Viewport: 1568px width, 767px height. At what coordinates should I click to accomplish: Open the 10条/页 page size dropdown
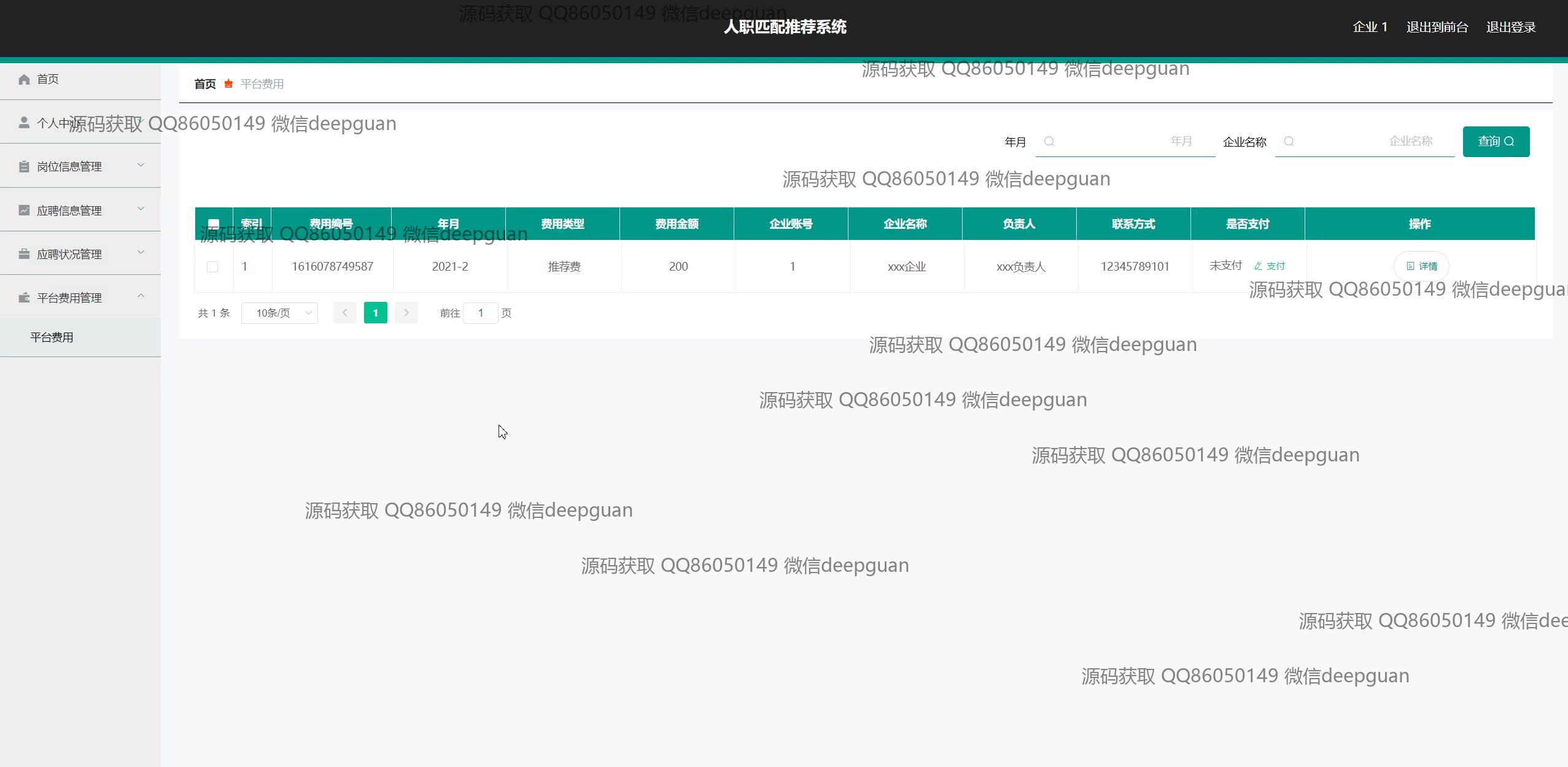coord(279,313)
